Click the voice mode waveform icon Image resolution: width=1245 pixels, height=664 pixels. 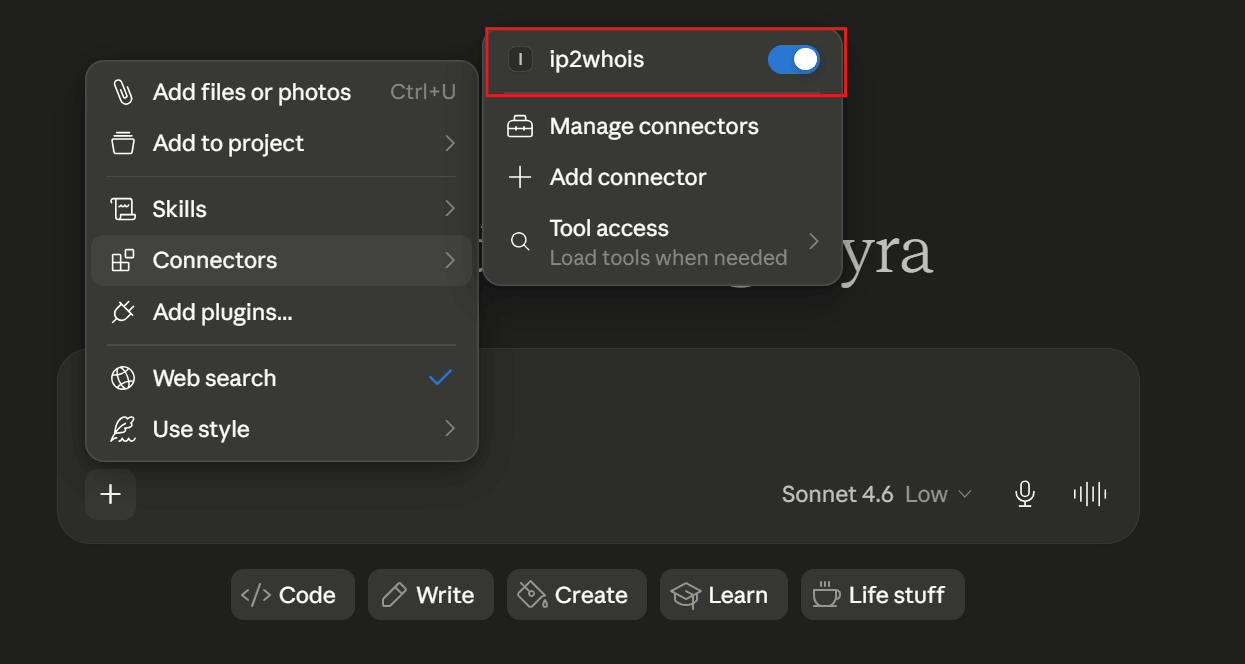point(1089,494)
